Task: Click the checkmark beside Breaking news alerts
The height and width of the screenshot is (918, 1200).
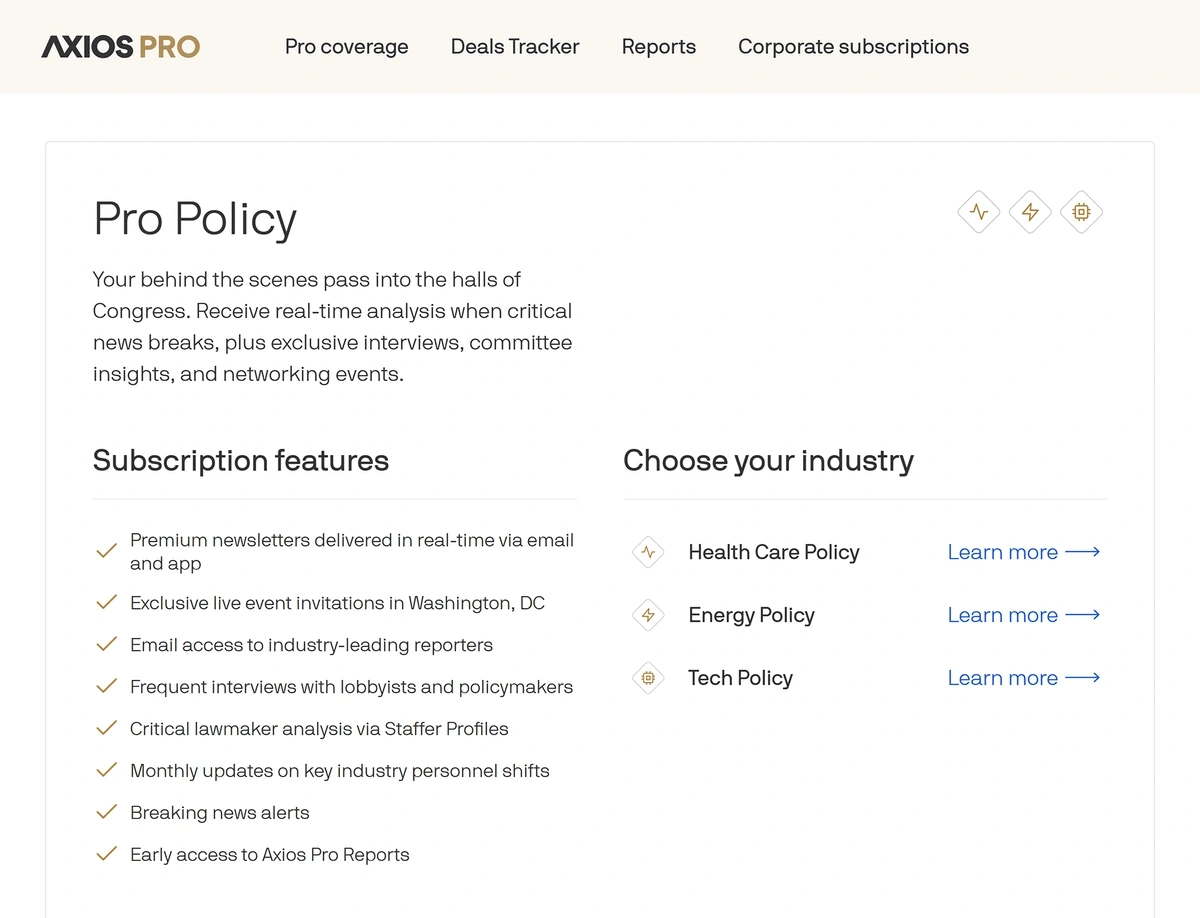Action: click(106, 813)
